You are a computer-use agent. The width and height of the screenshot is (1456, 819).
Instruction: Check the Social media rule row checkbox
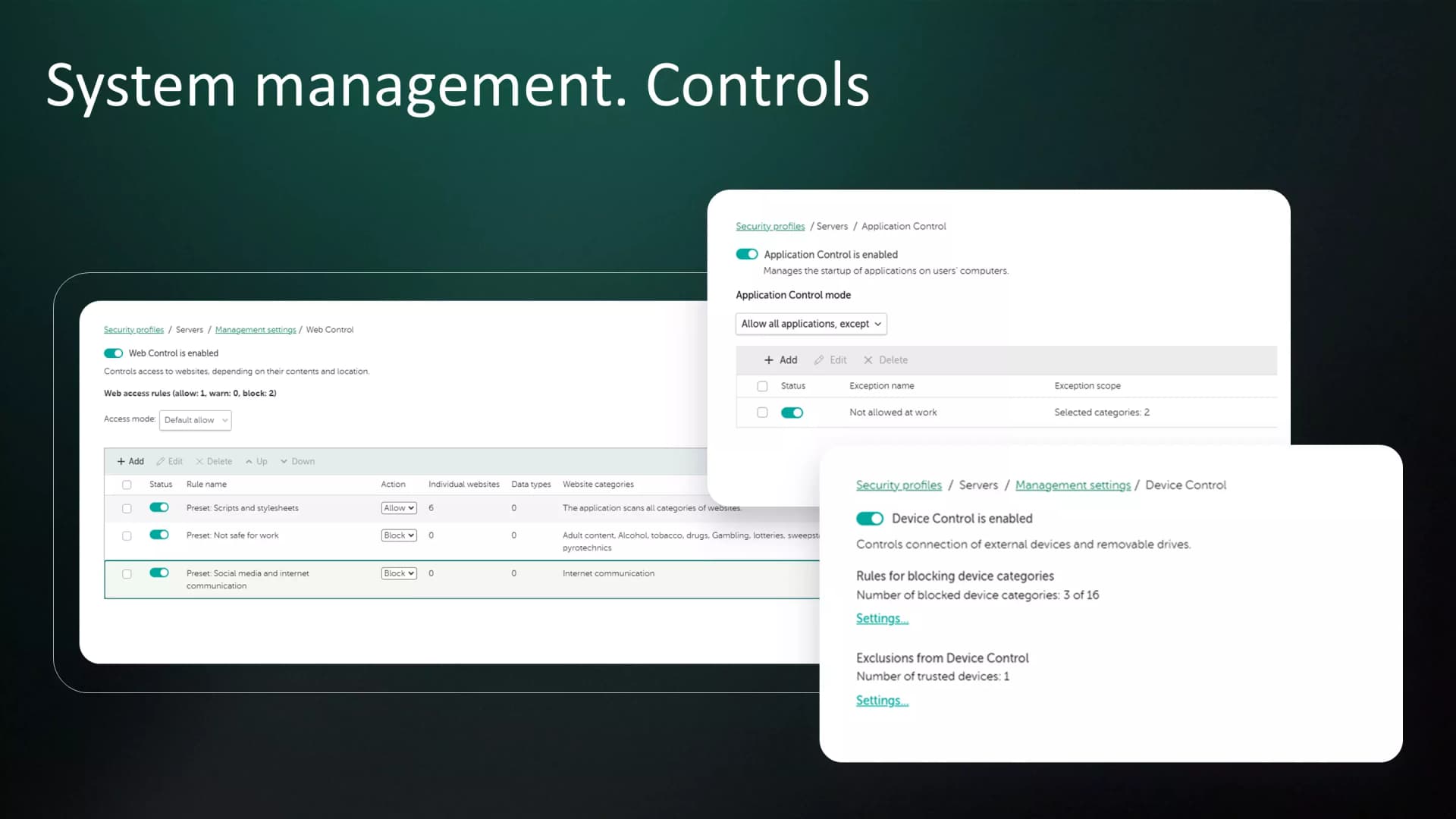(x=127, y=574)
